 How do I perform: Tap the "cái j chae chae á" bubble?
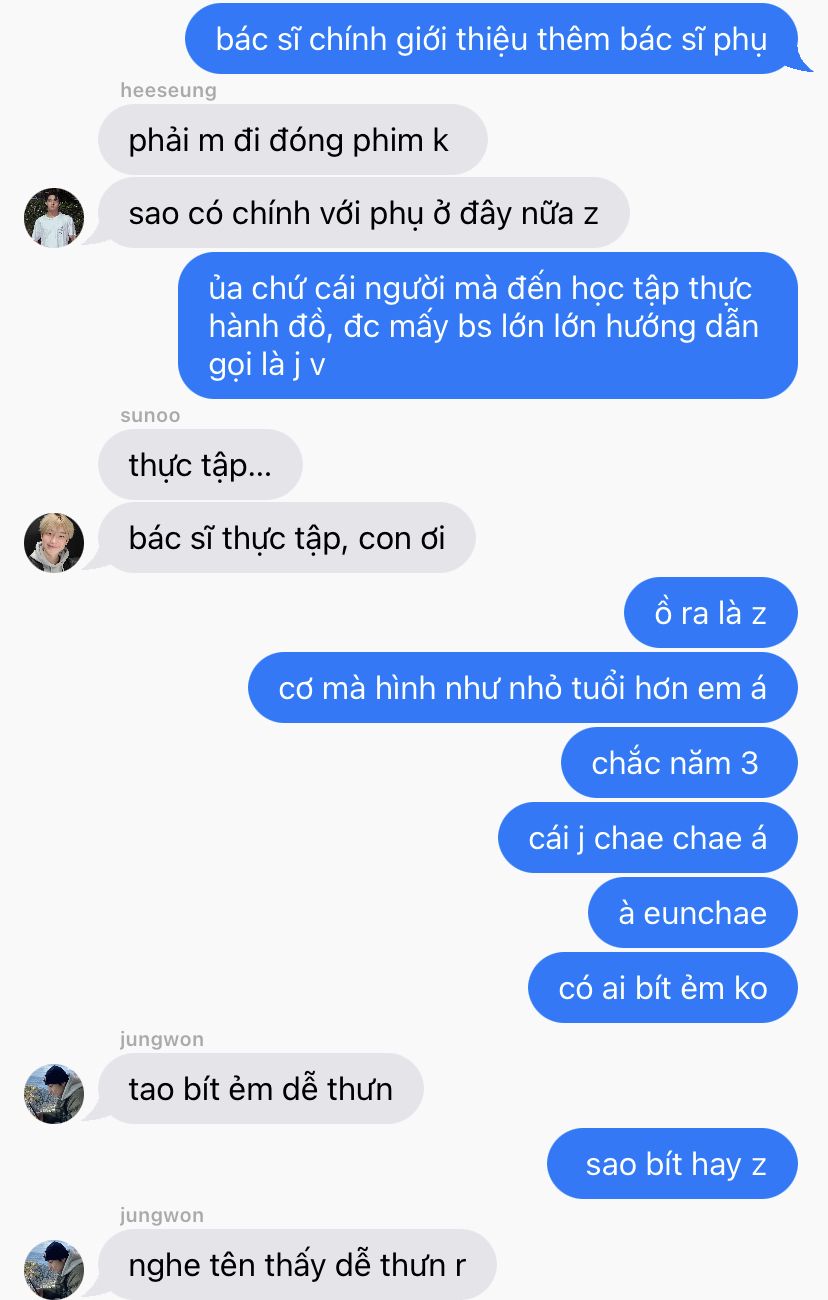648,838
